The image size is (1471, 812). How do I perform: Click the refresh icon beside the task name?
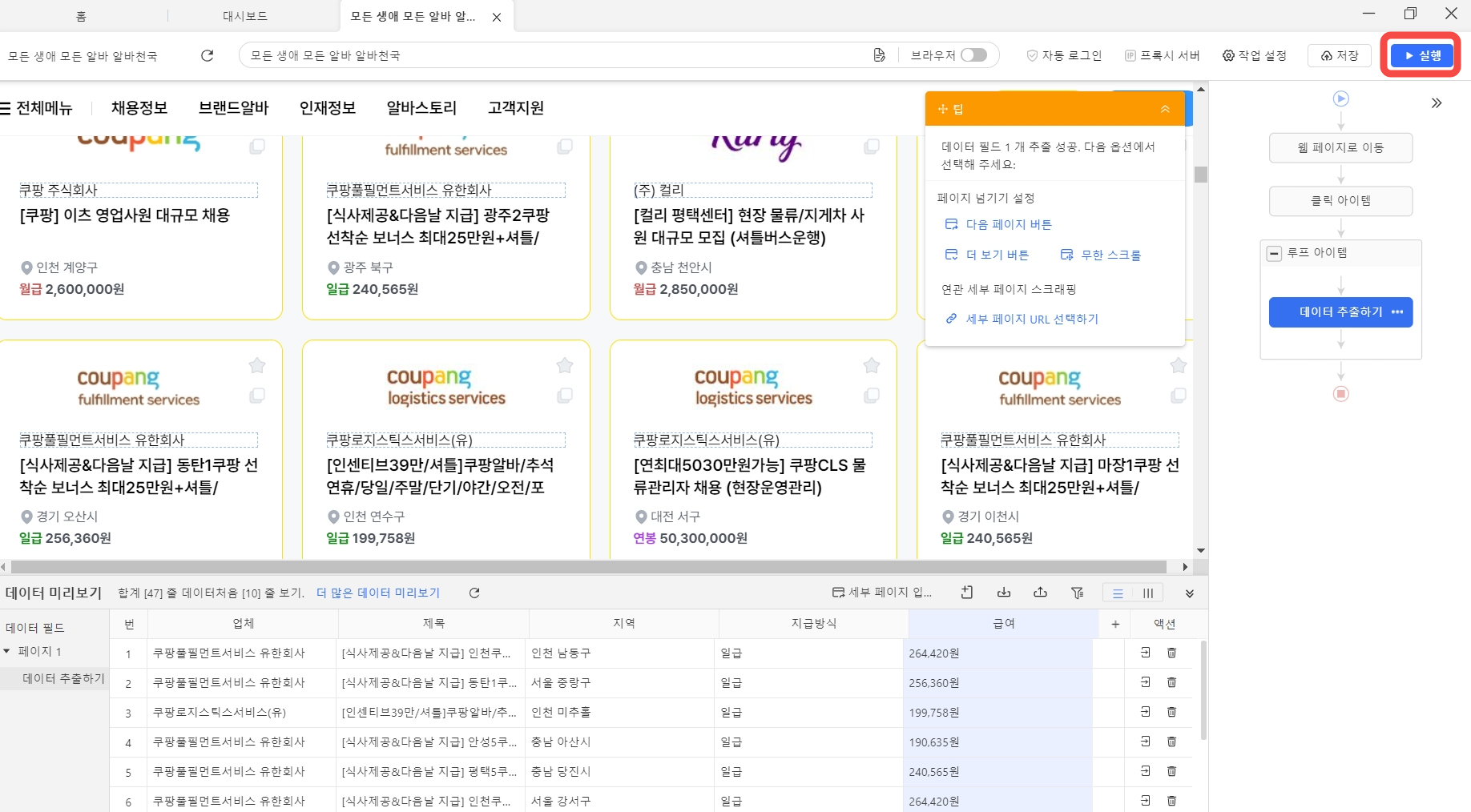click(207, 55)
